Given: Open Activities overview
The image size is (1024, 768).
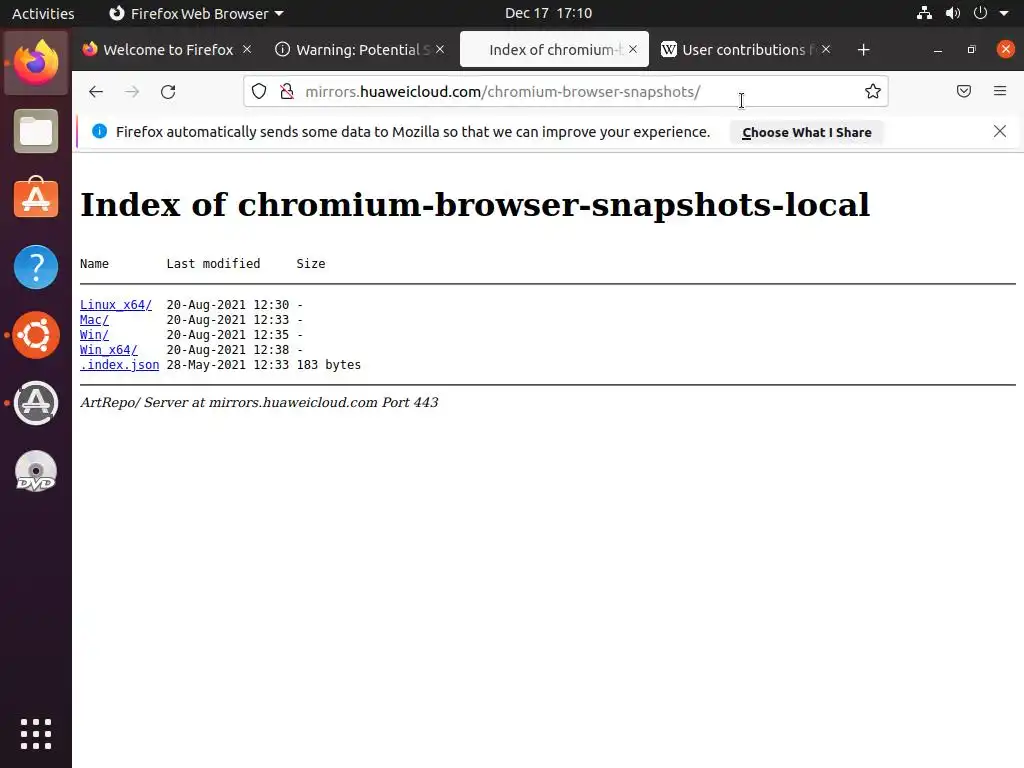Looking at the screenshot, I should pos(43,13).
